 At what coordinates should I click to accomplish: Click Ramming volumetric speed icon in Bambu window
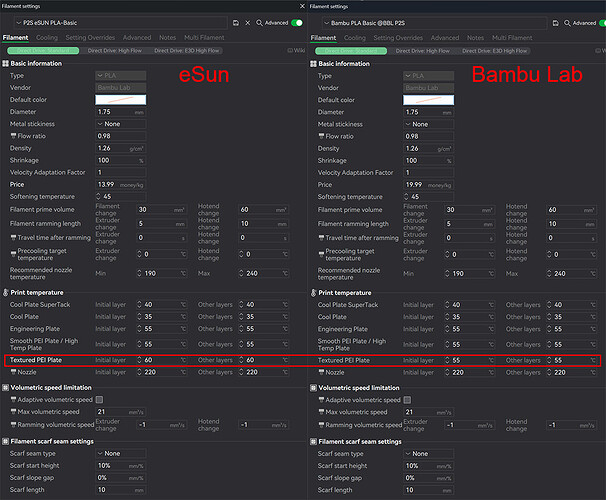[321, 425]
